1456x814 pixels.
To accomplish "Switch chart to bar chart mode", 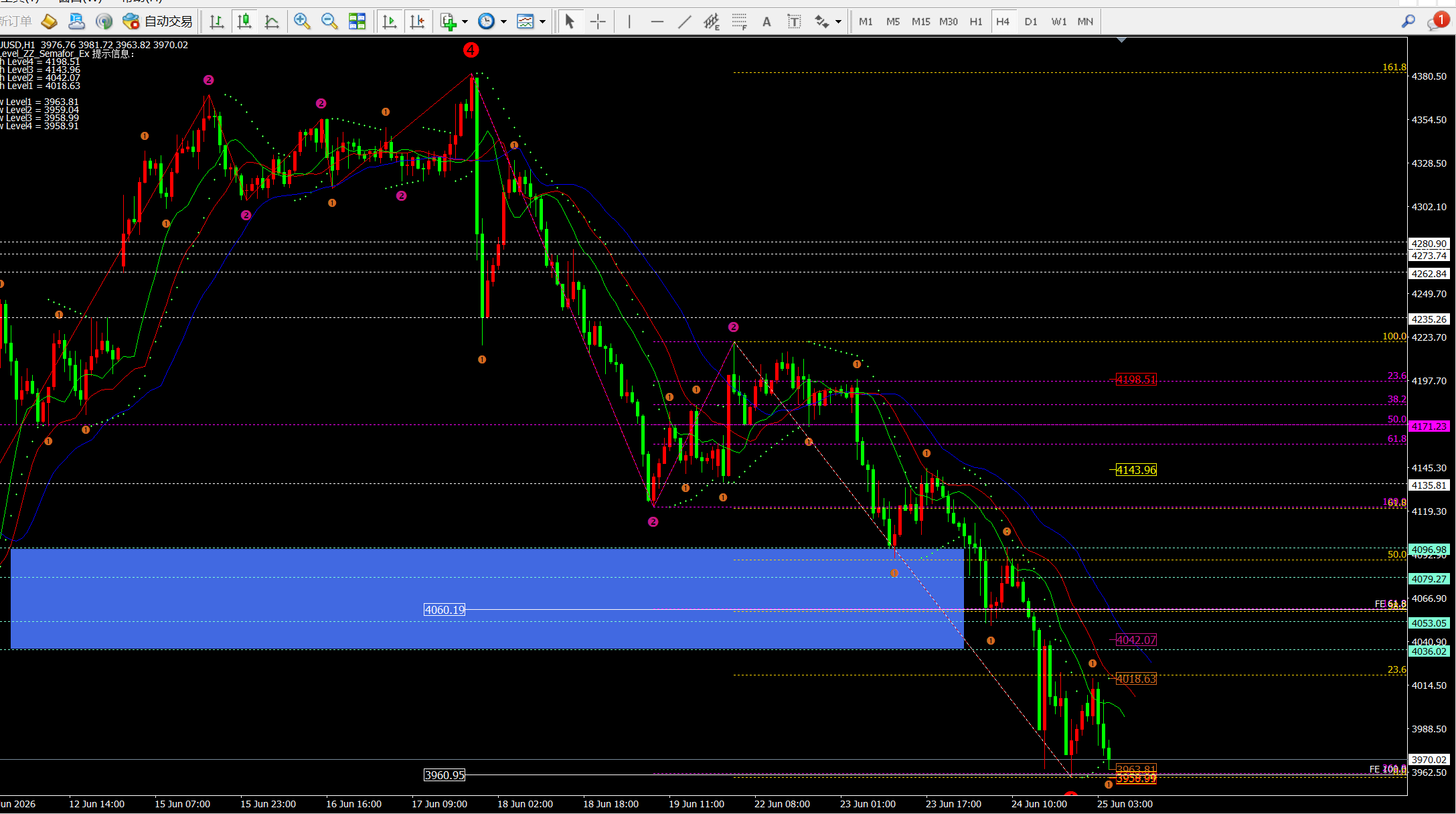I will [216, 22].
